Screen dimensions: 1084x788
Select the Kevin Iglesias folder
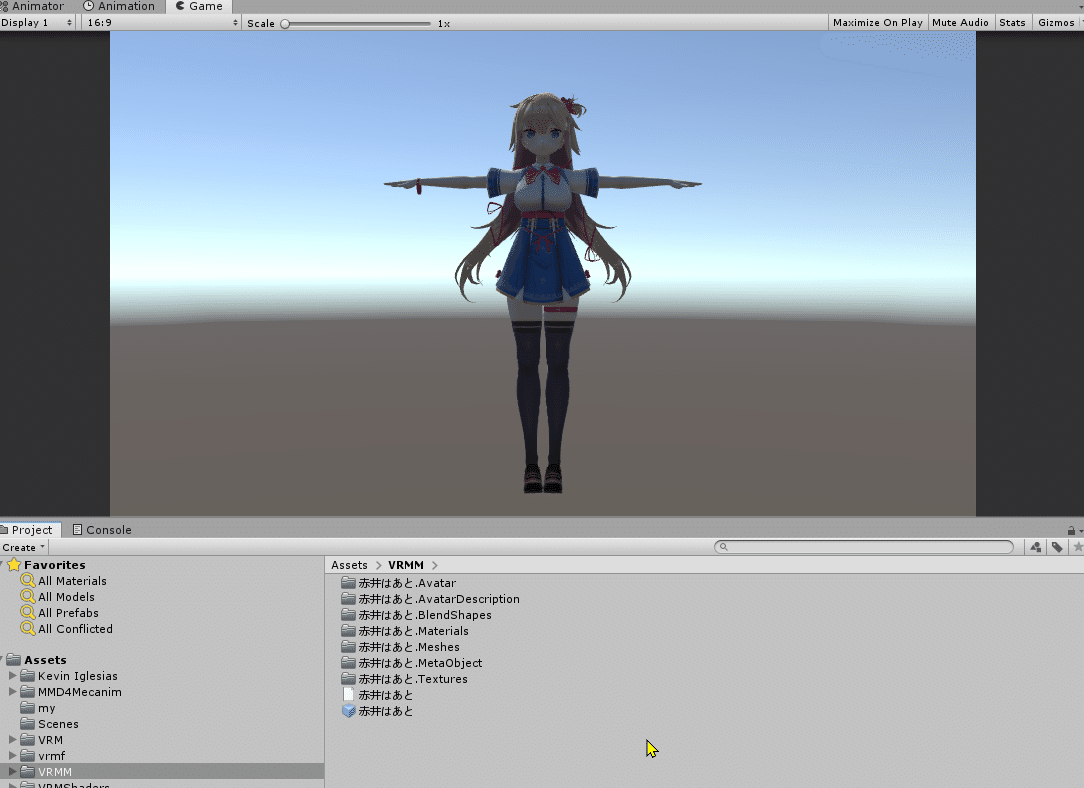(x=77, y=676)
